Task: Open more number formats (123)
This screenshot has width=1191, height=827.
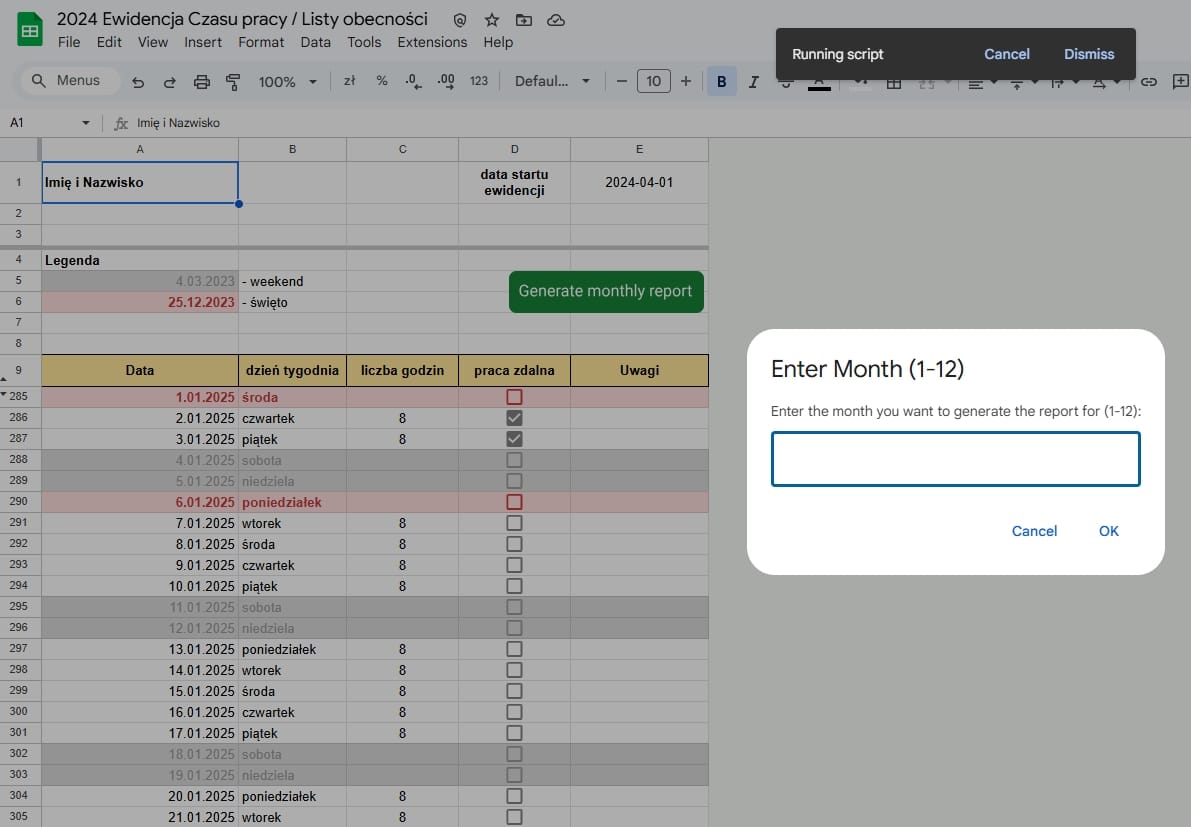Action: [479, 80]
